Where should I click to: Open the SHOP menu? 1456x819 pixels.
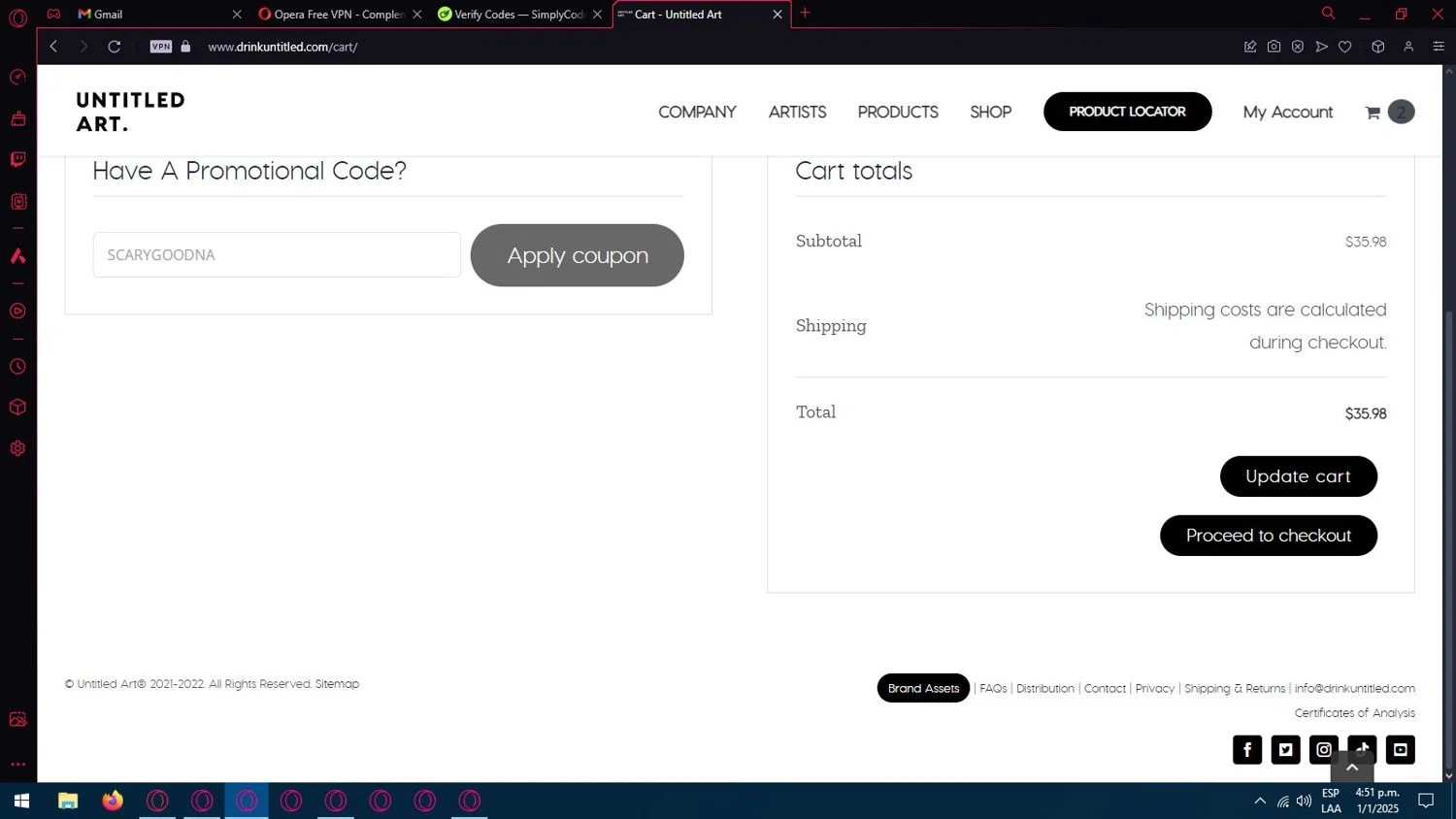pos(990,112)
